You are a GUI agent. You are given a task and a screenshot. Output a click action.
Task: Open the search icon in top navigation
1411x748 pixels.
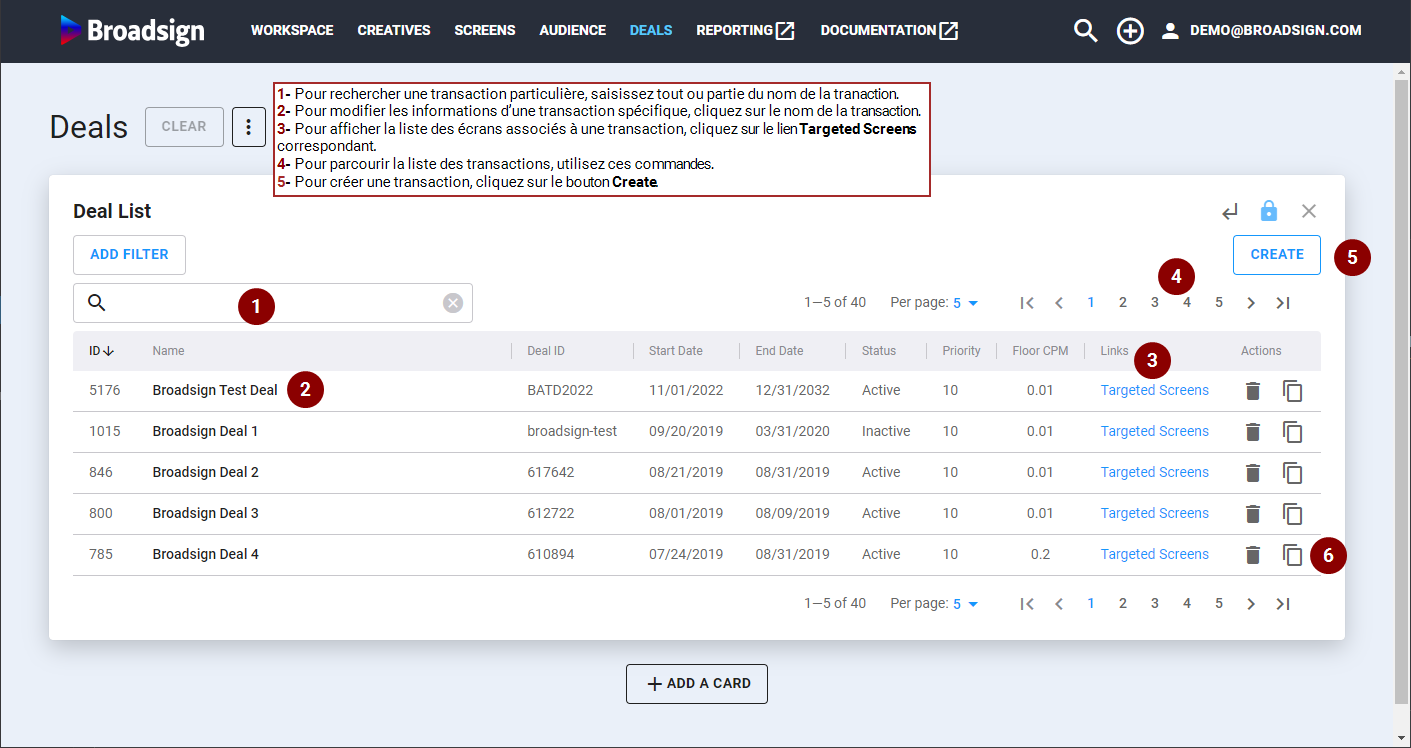click(1085, 31)
